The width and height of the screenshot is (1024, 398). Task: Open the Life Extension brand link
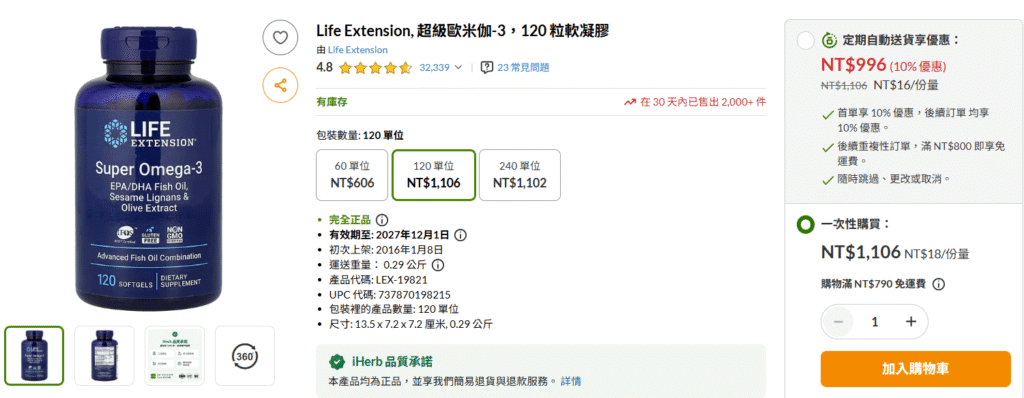tap(357, 50)
